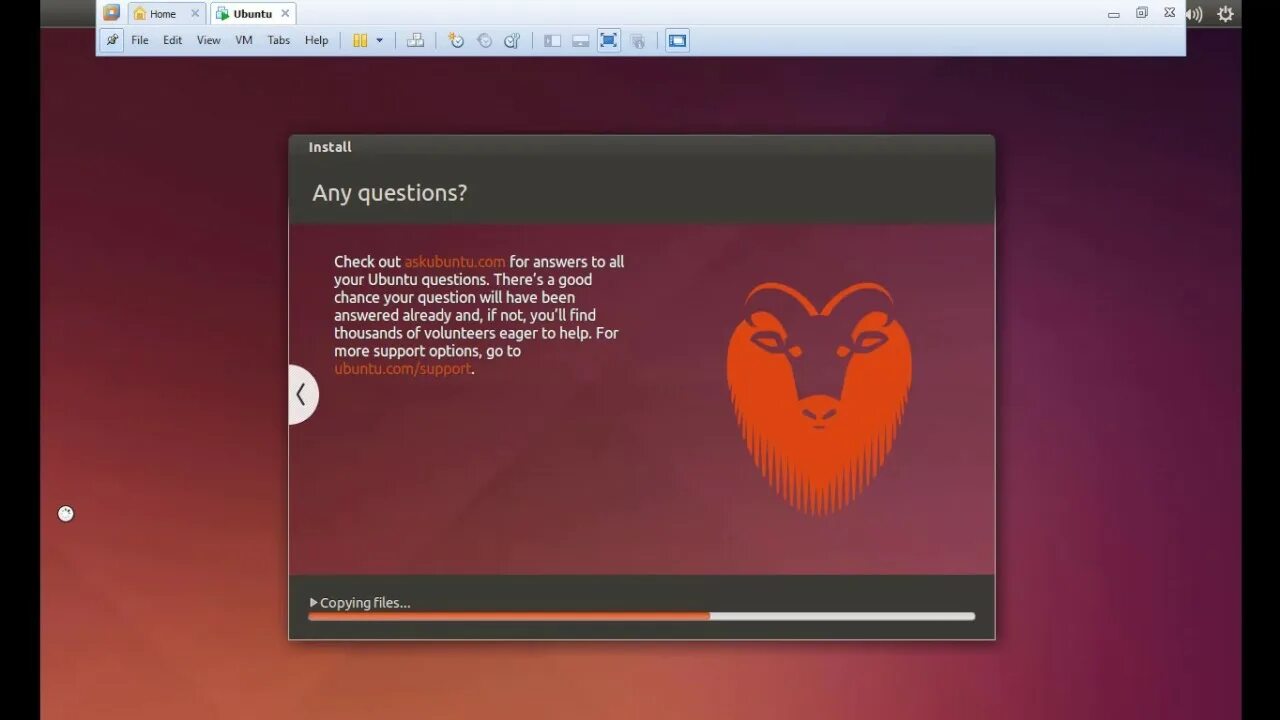This screenshot has height=720, width=1280.
Task: Minimize the VMware window
Action: (1114, 14)
